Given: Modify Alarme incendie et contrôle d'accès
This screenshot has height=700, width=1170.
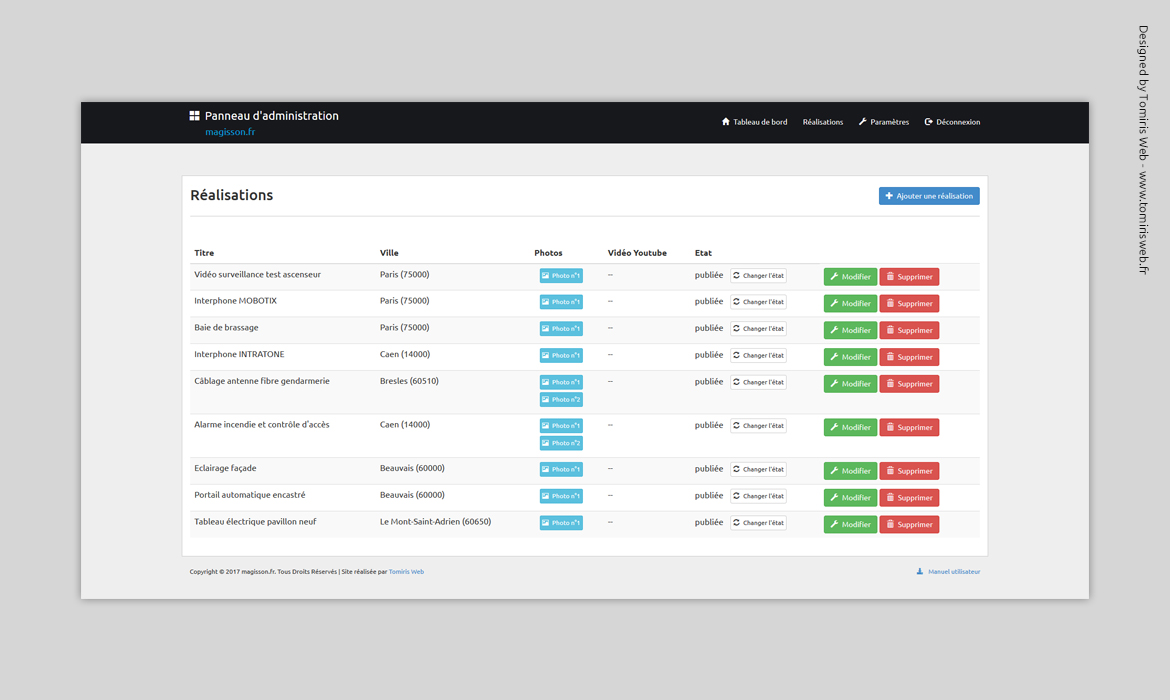Looking at the screenshot, I should point(850,428).
